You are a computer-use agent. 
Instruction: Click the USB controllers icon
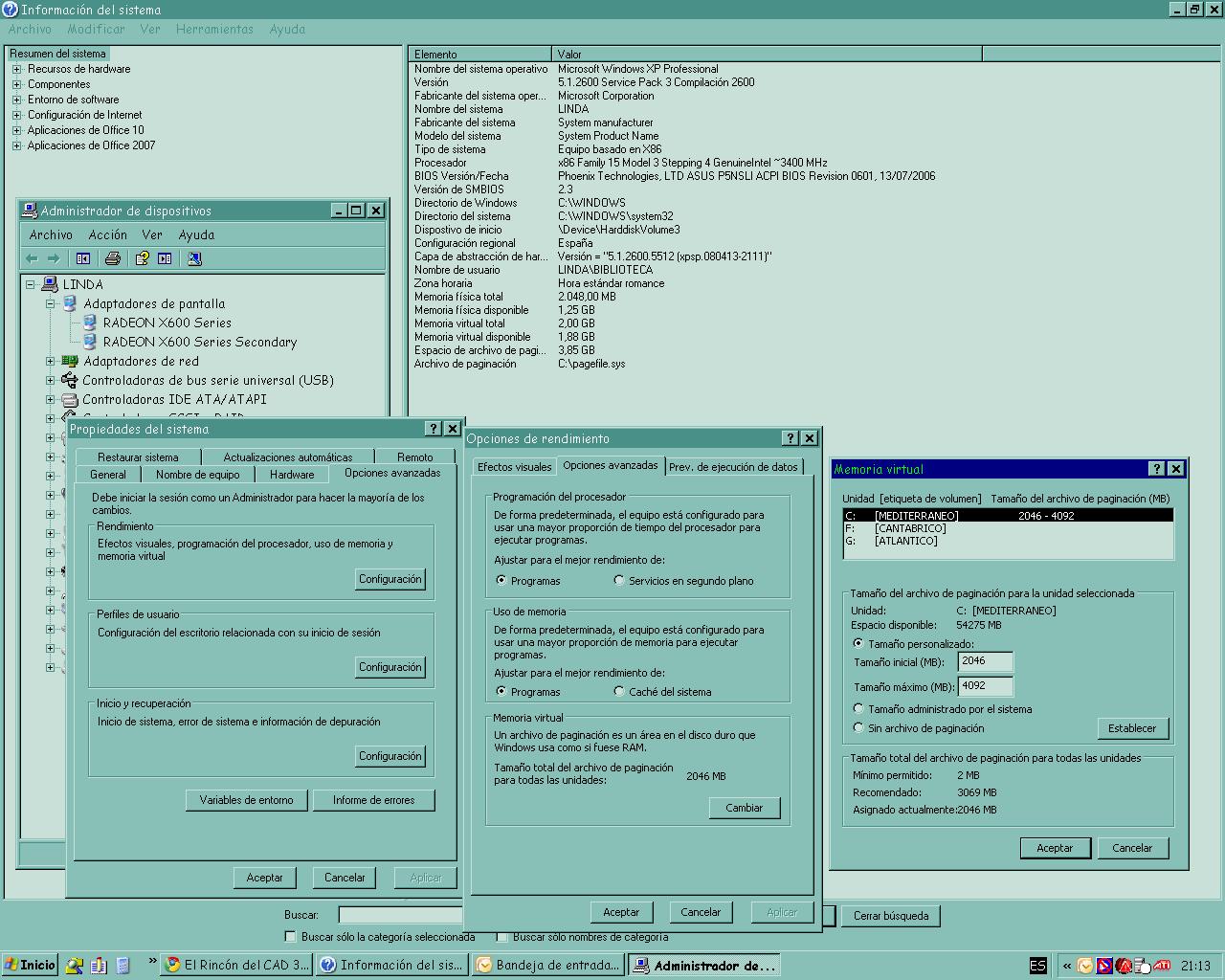click(x=70, y=380)
